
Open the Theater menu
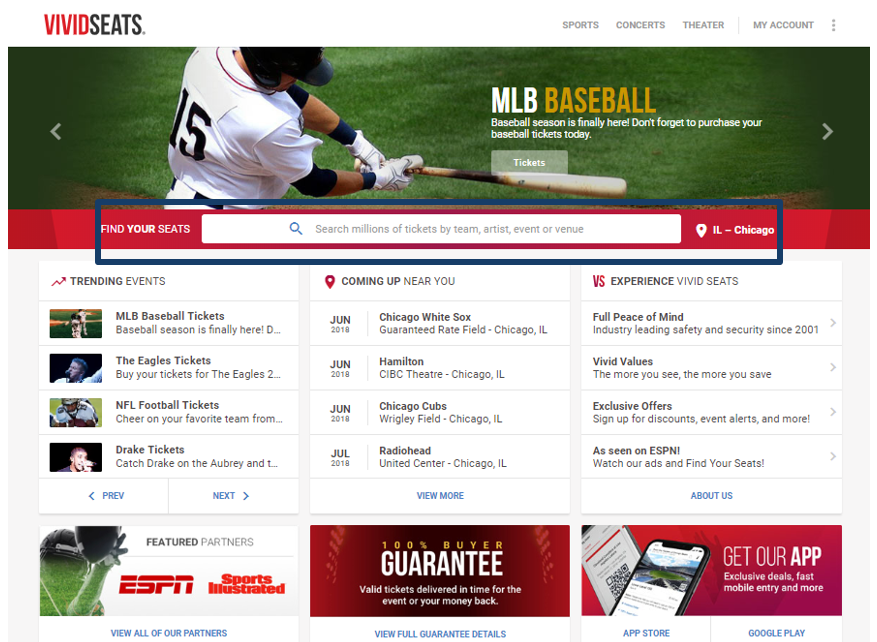[x=703, y=25]
